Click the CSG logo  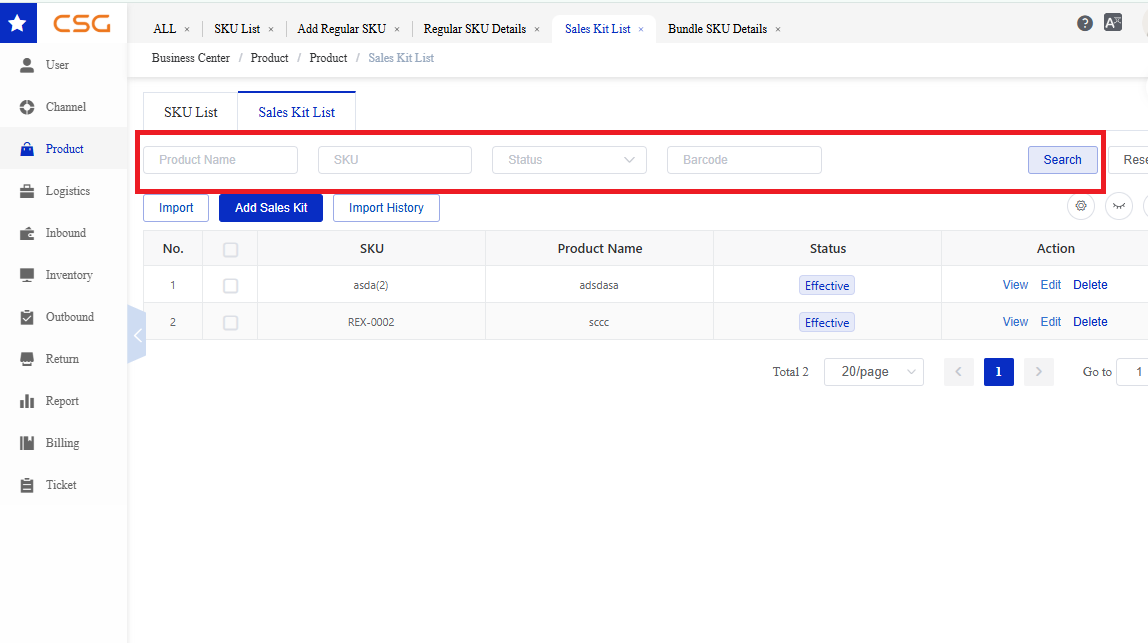click(82, 23)
